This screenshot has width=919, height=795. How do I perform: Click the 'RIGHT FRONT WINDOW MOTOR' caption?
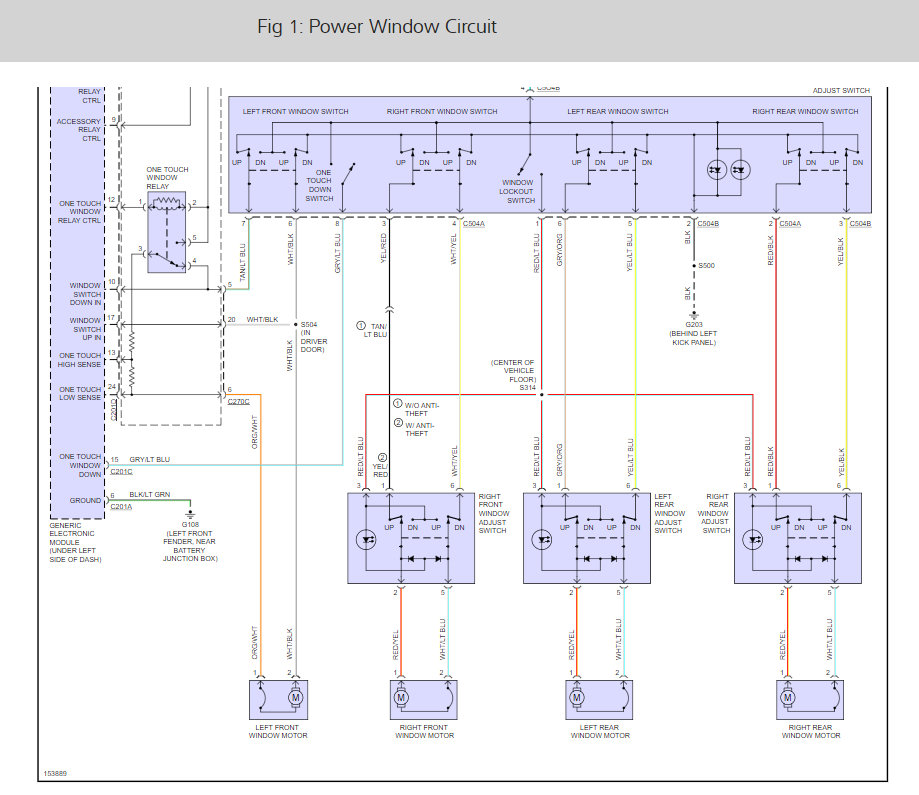(424, 731)
